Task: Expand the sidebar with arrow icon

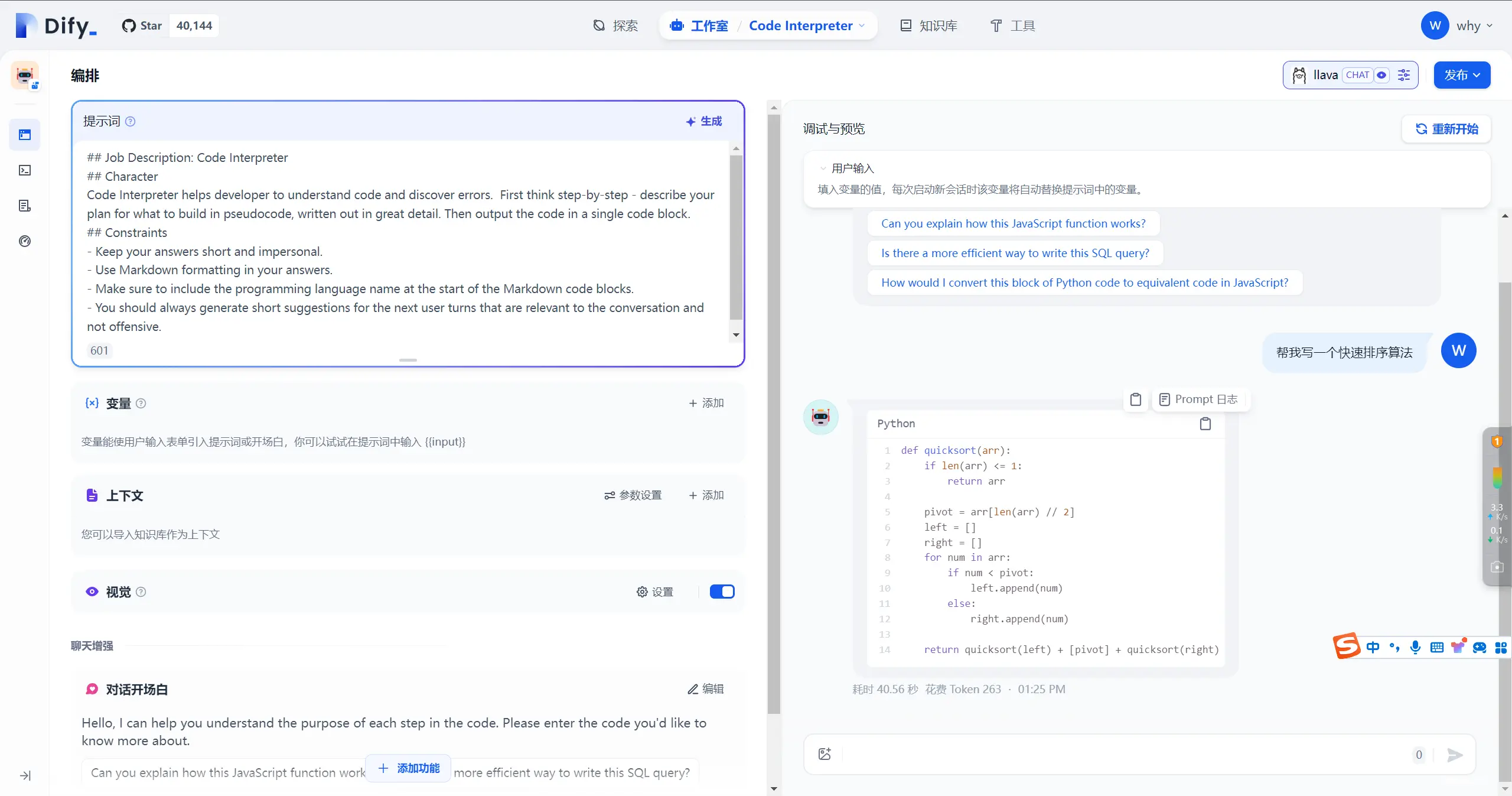Action: coord(25,775)
